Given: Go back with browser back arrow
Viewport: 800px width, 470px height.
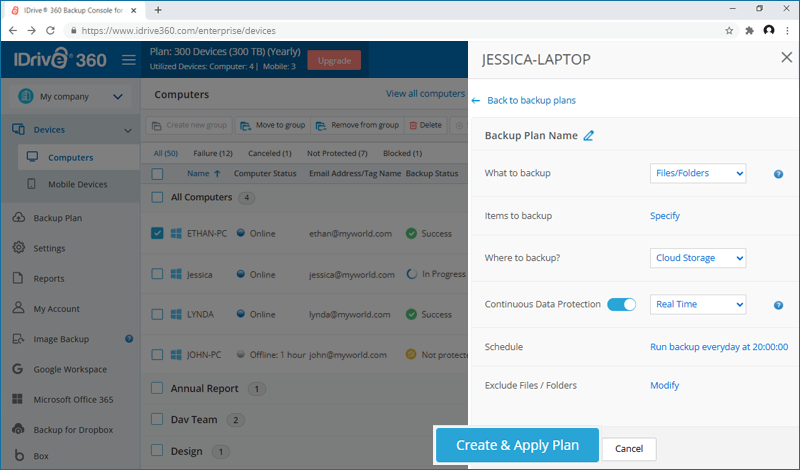Looking at the screenshot, I should [x=13, y=31].
